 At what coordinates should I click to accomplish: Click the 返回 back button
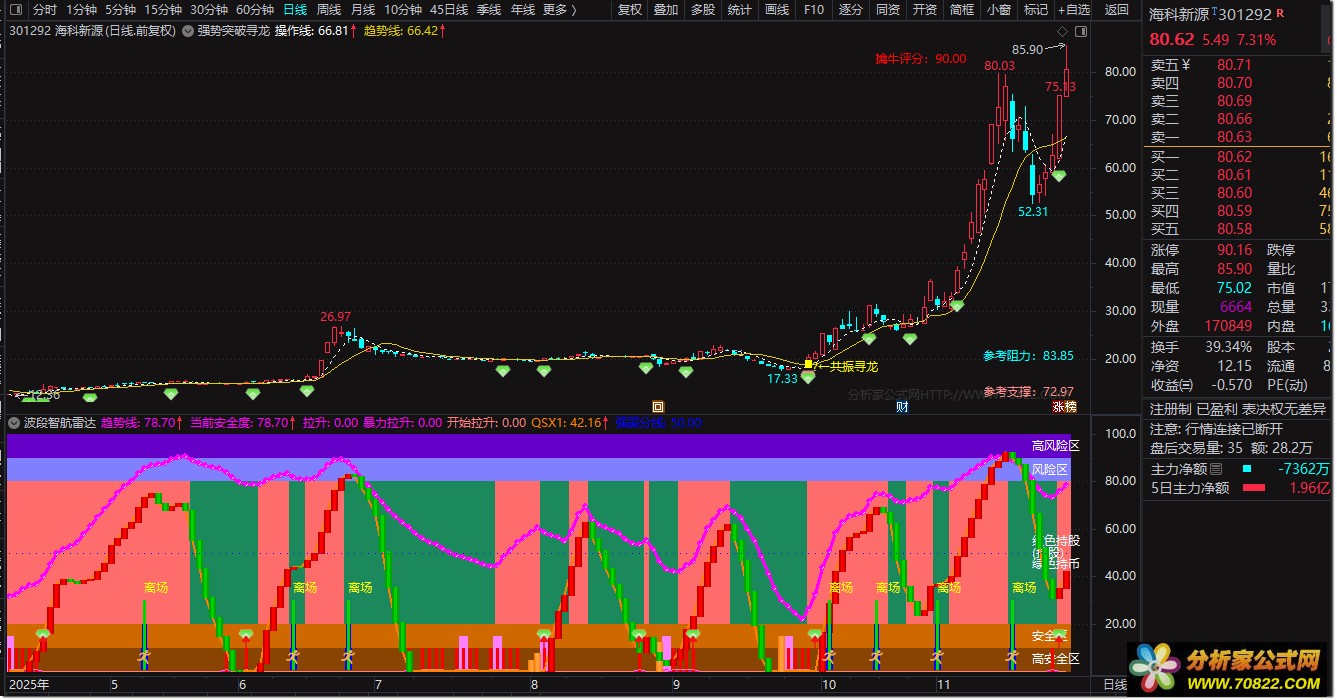coord(1117,10)
